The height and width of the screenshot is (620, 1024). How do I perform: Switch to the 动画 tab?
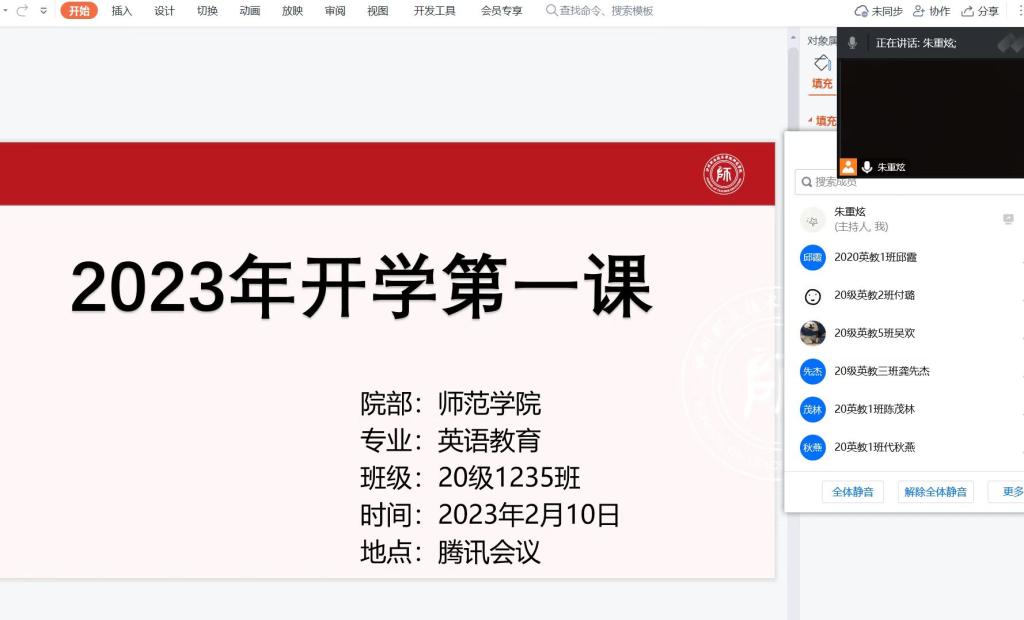tap(249, 11)
